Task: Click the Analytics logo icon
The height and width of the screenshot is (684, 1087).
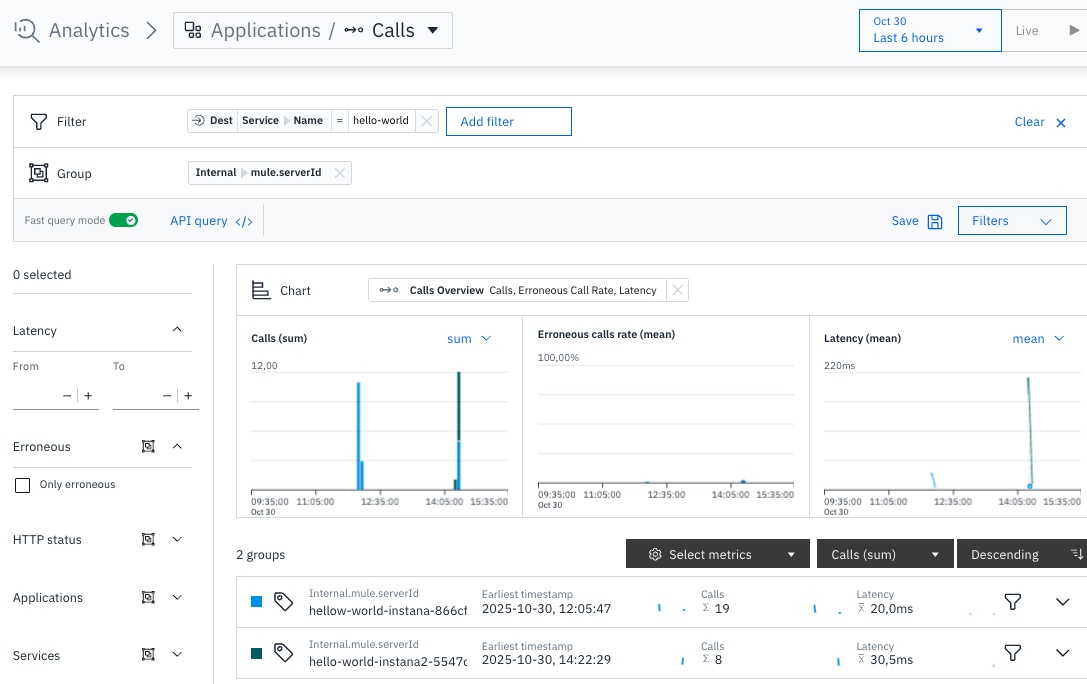Action: [x=25, y=30]
